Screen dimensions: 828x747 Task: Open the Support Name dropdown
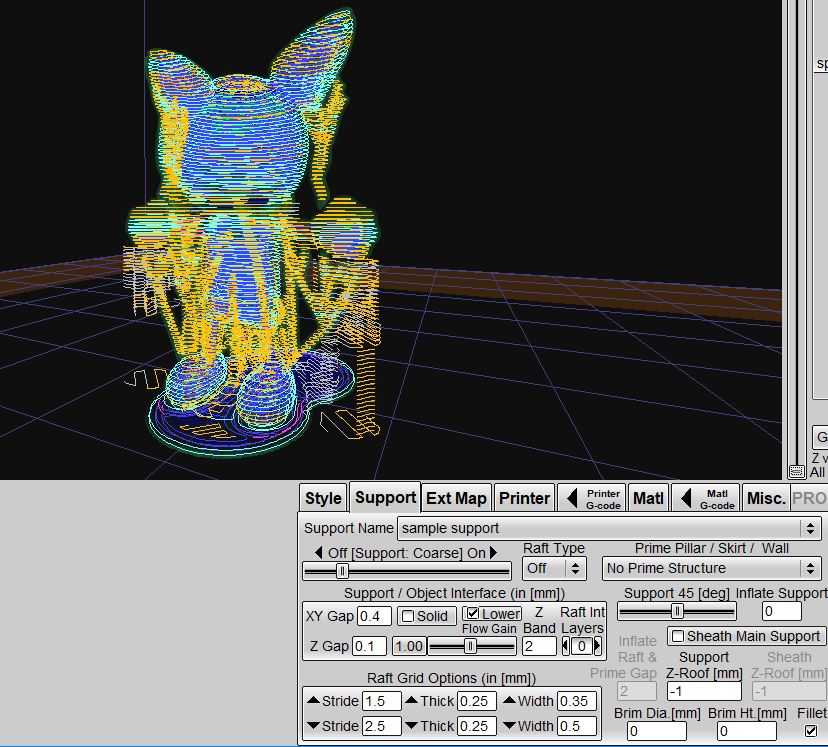point(609,528)
